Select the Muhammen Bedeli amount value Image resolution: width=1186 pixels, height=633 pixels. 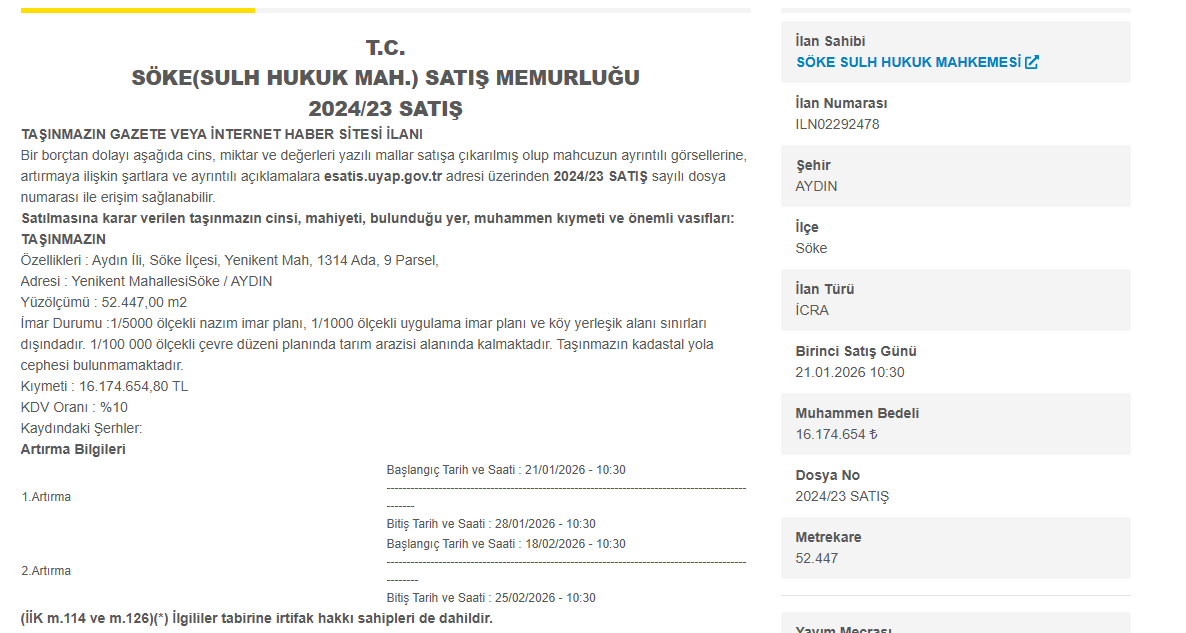841,436
